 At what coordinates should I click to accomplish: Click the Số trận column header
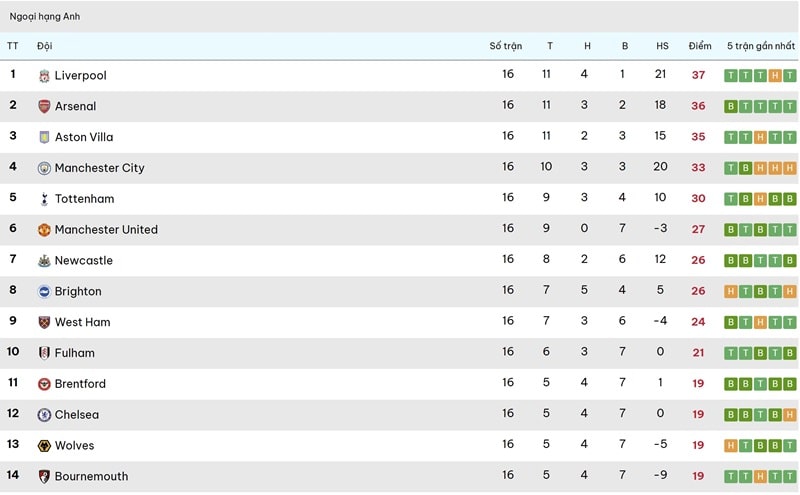[506, 46]
